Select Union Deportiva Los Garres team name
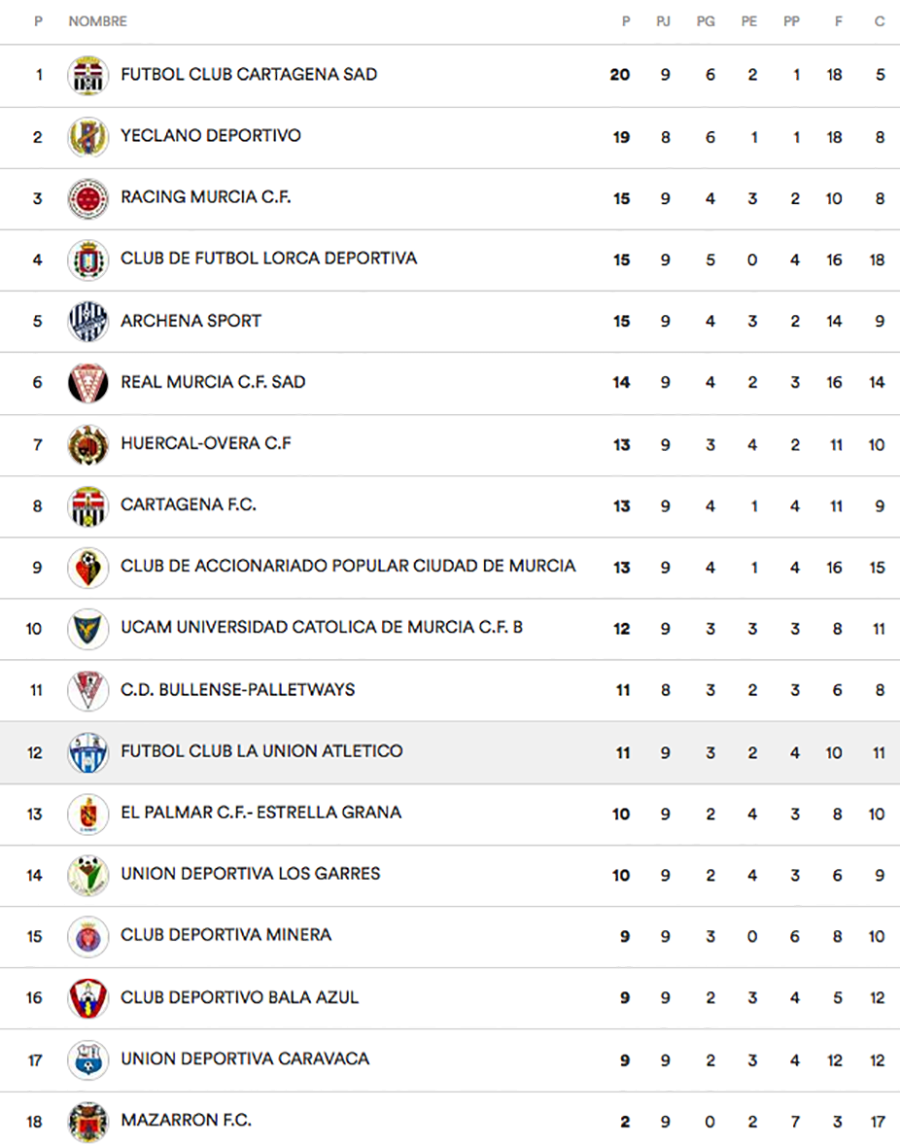 point(250,874)
